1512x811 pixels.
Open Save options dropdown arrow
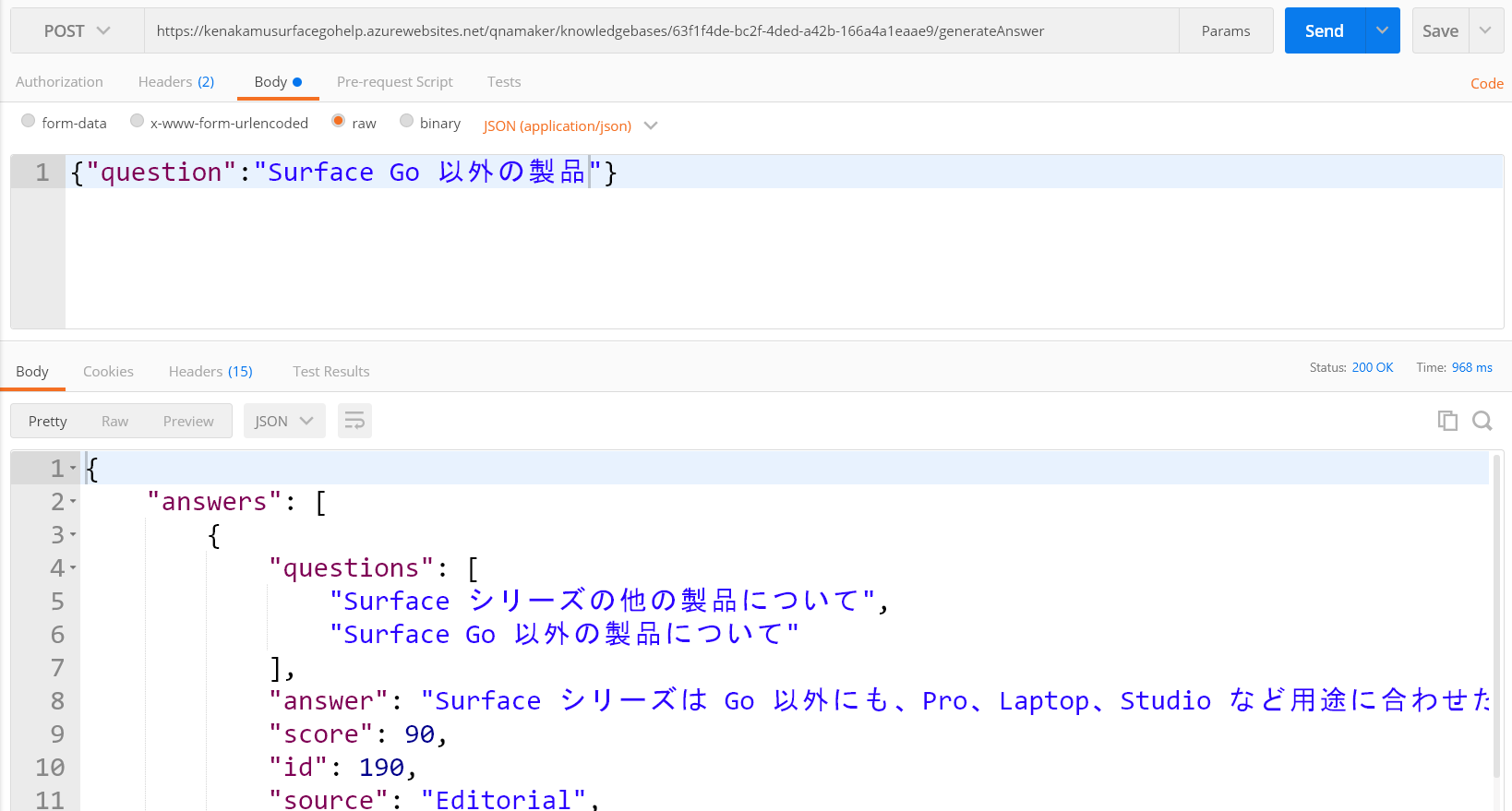(x=1485, y=30)
